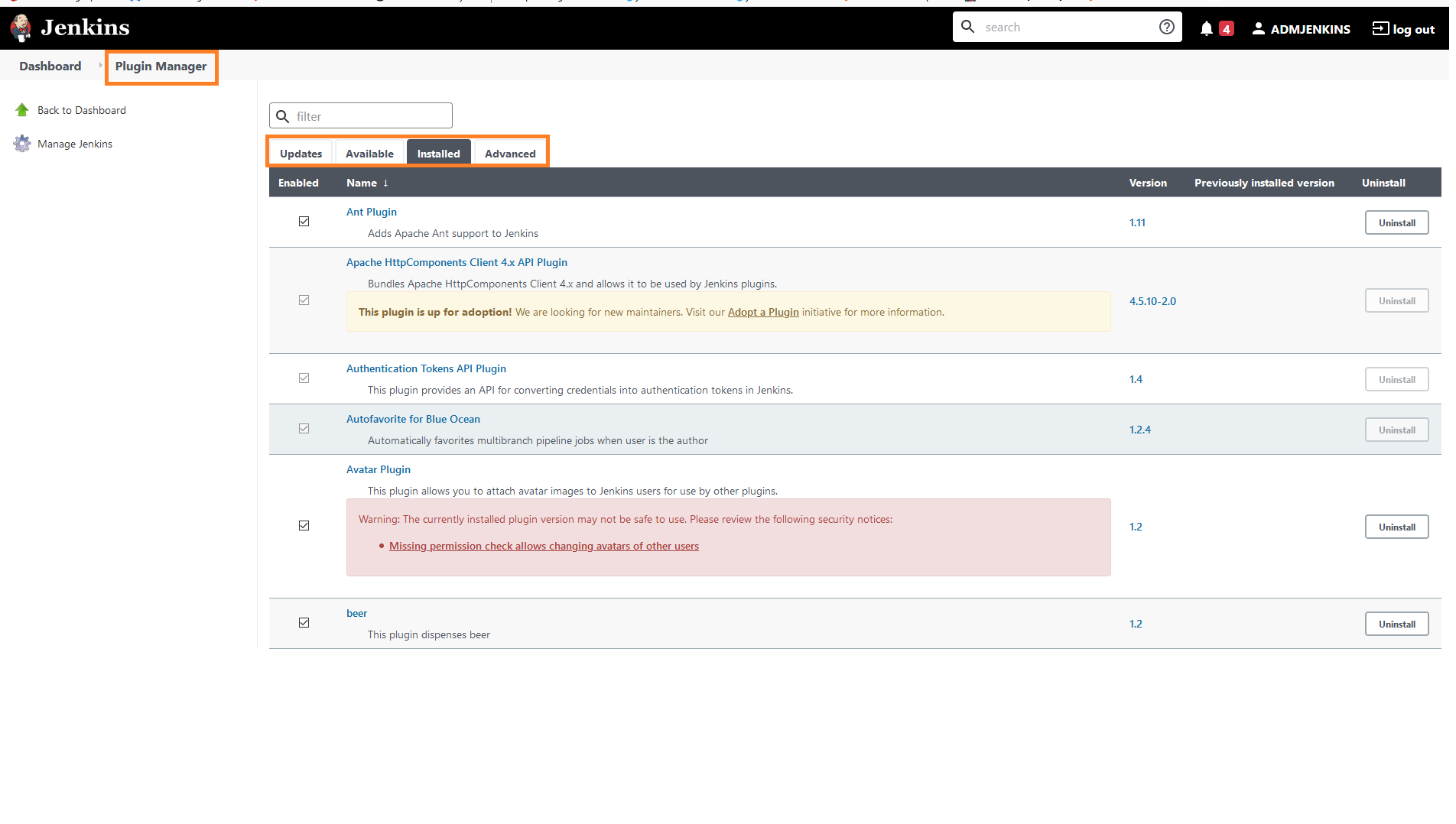
Task: Click the Dashboard breadcrumb
Action: pyautogui.click(x=50, y=66)
